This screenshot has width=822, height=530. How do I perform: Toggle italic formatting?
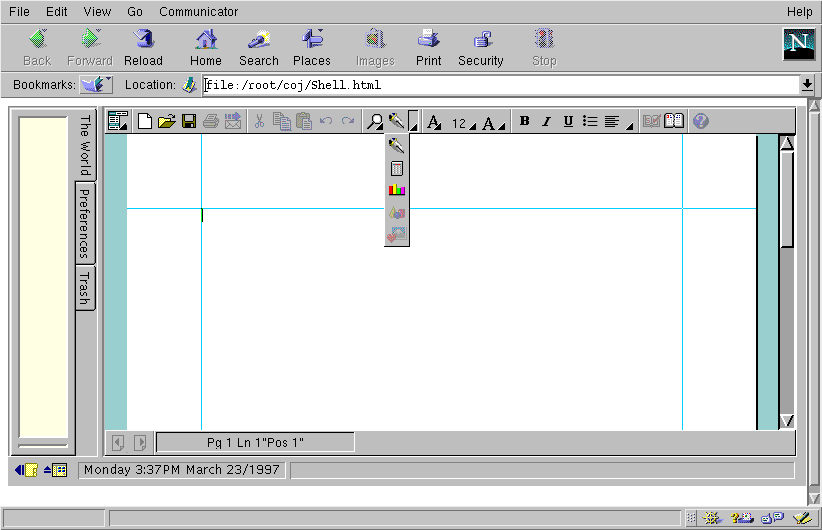pos(546,122)
